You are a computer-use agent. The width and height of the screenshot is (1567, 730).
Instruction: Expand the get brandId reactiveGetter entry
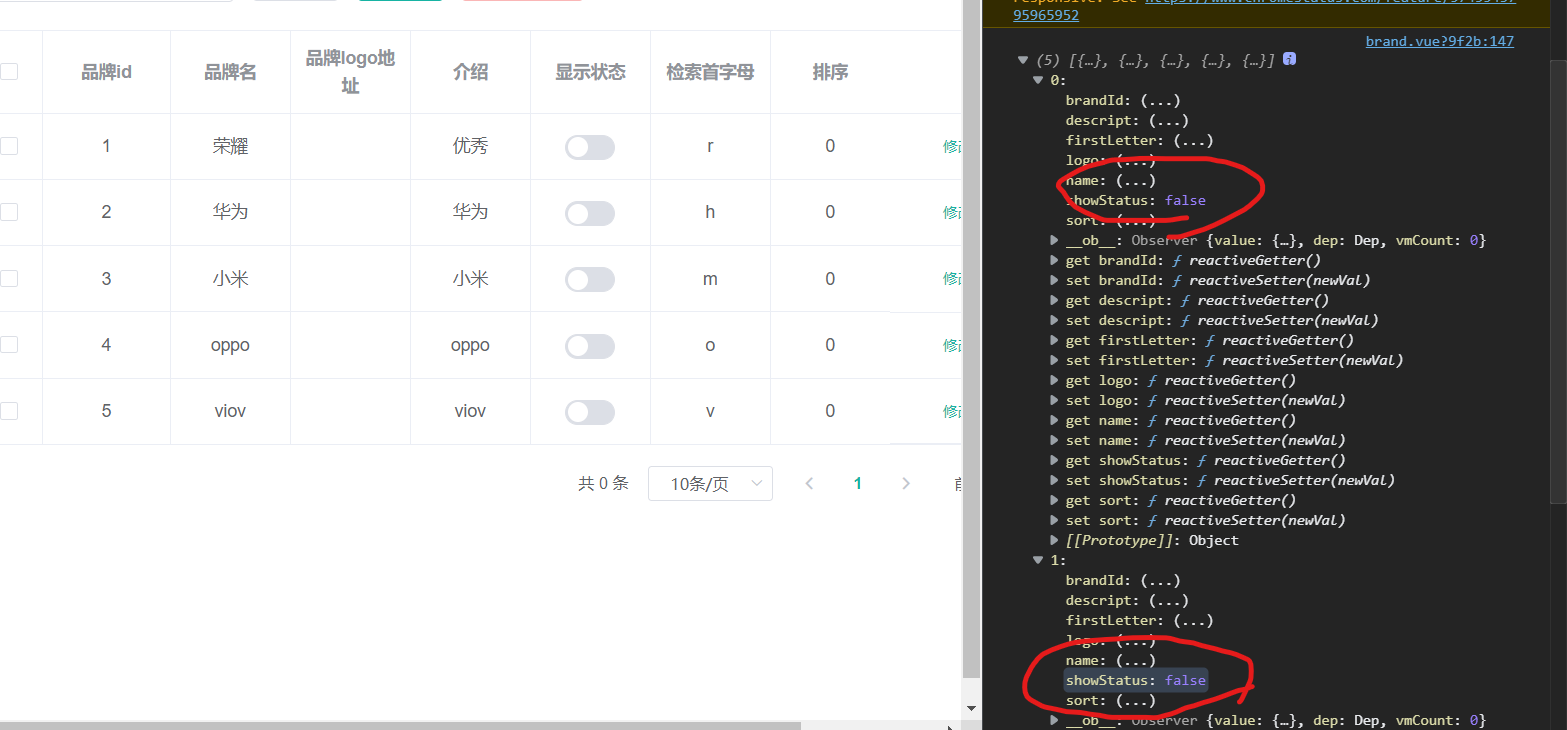(x=1055, y=260)
